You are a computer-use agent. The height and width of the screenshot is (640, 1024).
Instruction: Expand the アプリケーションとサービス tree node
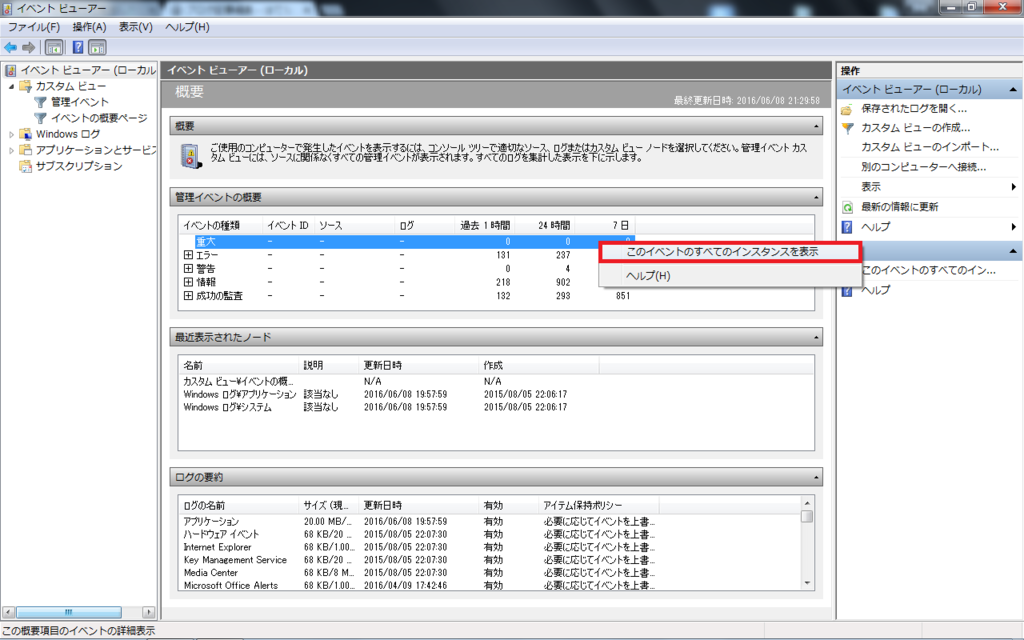[x=11, y=150]
